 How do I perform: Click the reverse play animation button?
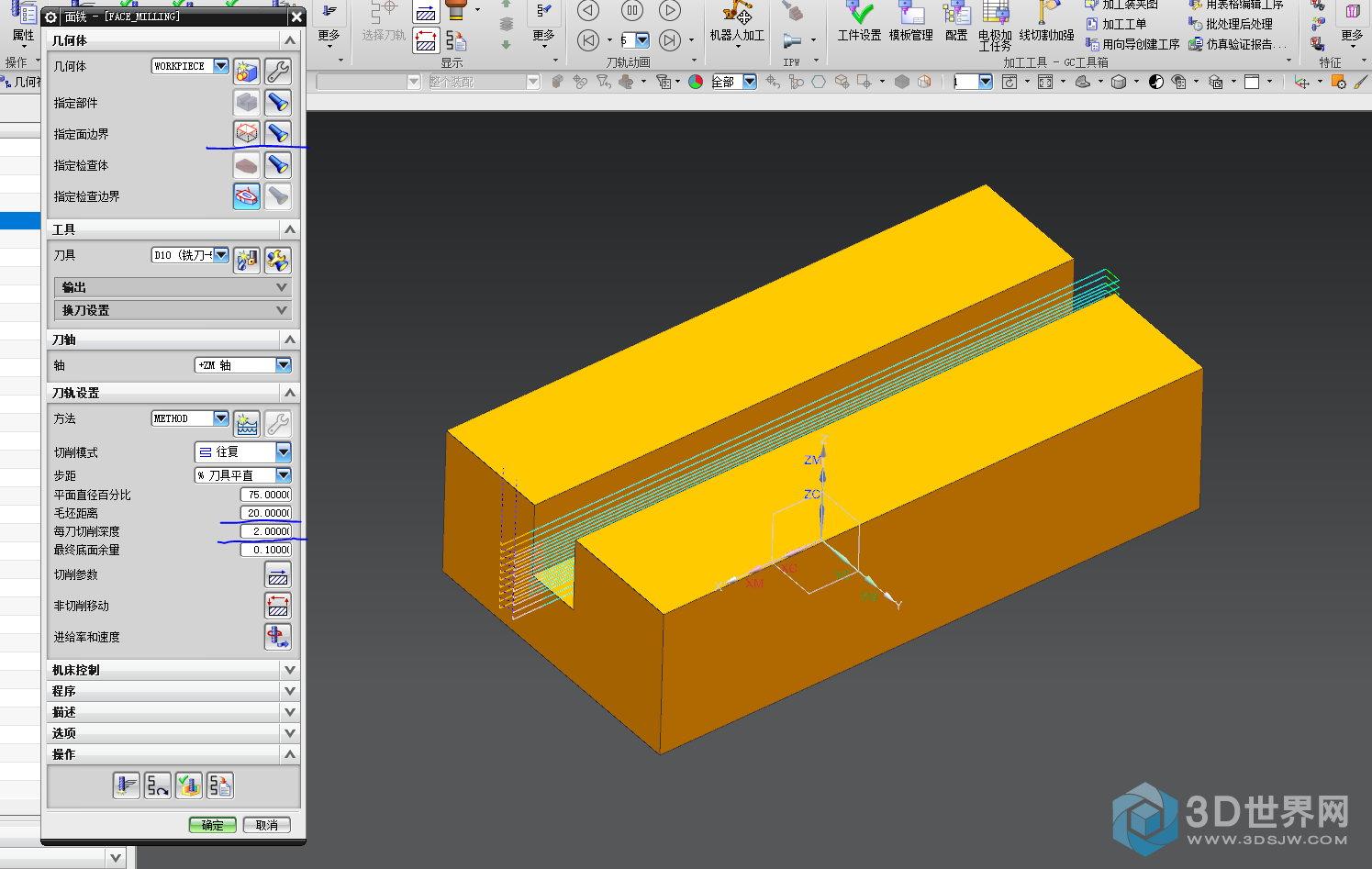pos(588,10)
